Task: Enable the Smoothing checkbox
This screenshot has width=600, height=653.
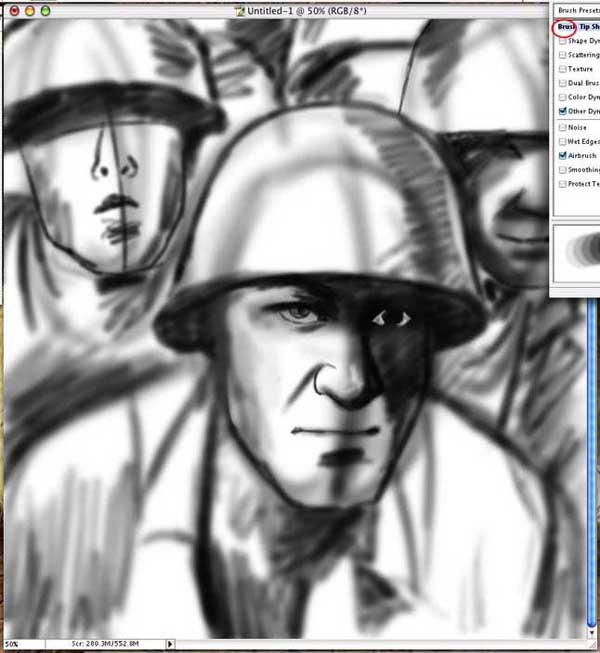Action: click(563, 170)
